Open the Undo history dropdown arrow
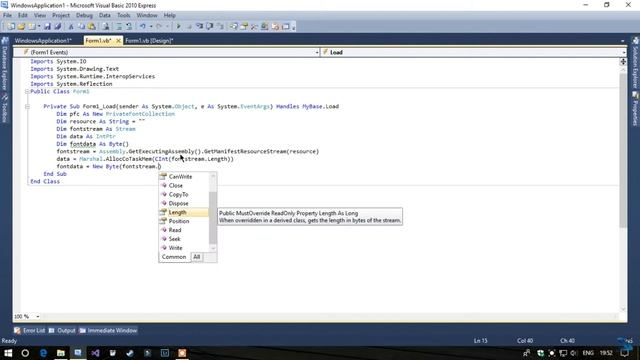 coord(151,27)
